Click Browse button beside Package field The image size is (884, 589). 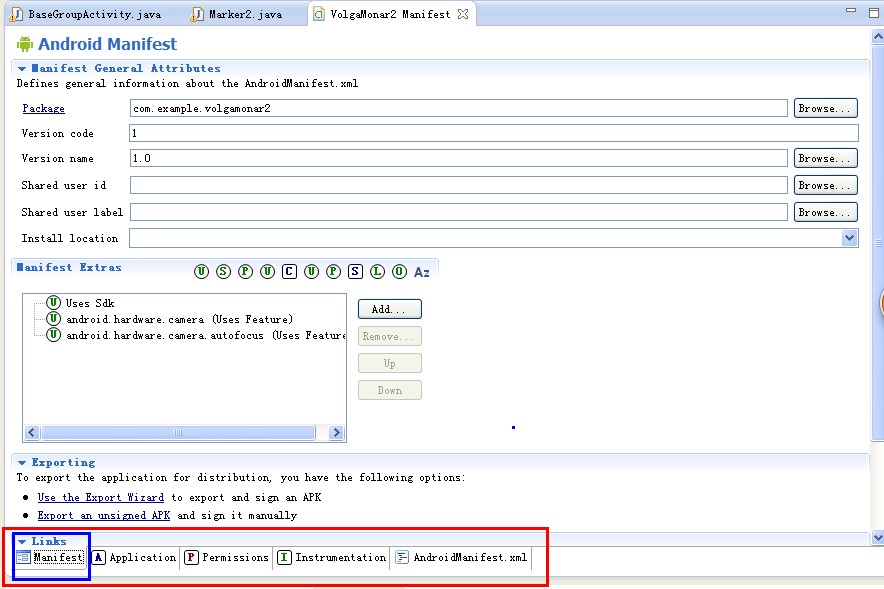pyautogui.click(x=825, y=108)
